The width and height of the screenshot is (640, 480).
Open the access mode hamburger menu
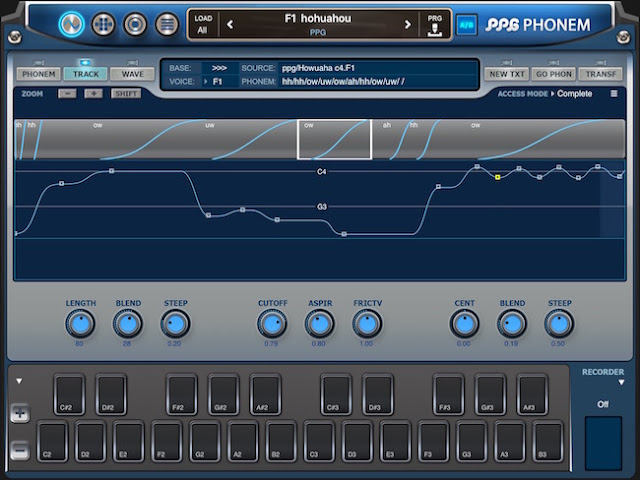click(613, 94)
